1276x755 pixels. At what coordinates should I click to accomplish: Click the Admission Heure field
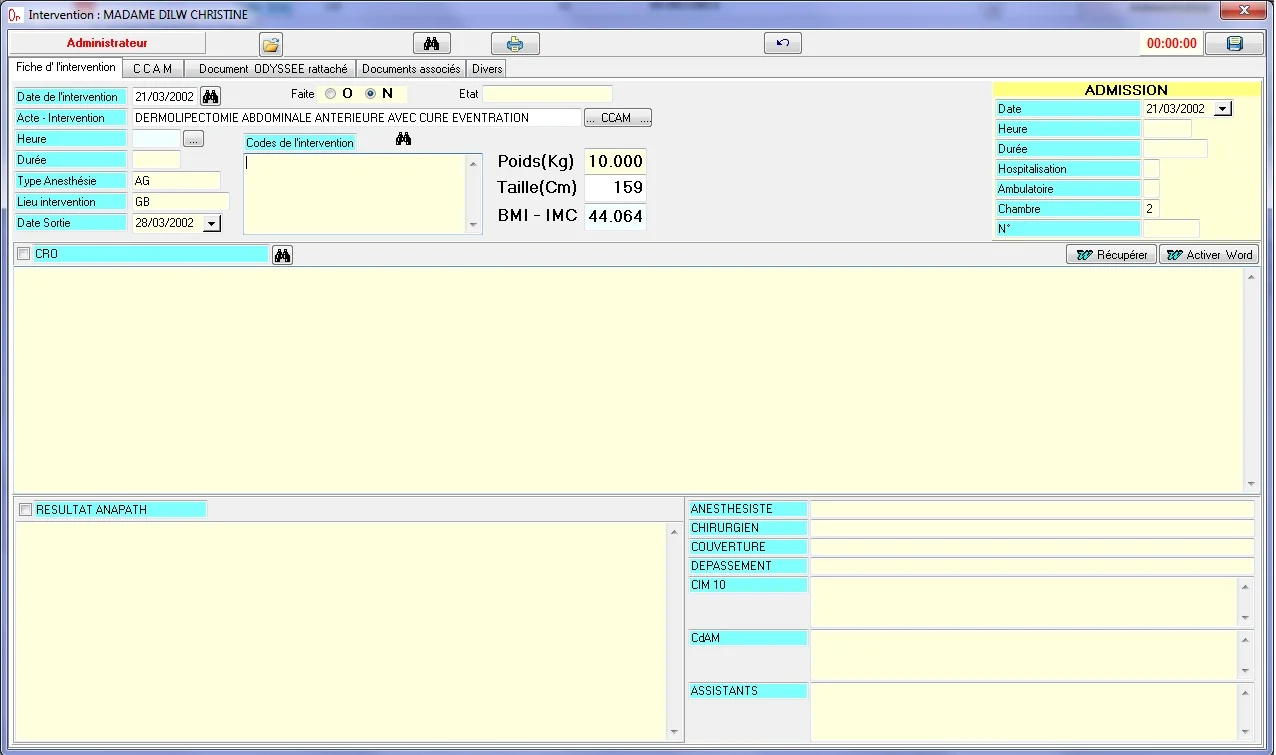[1167, 129]
